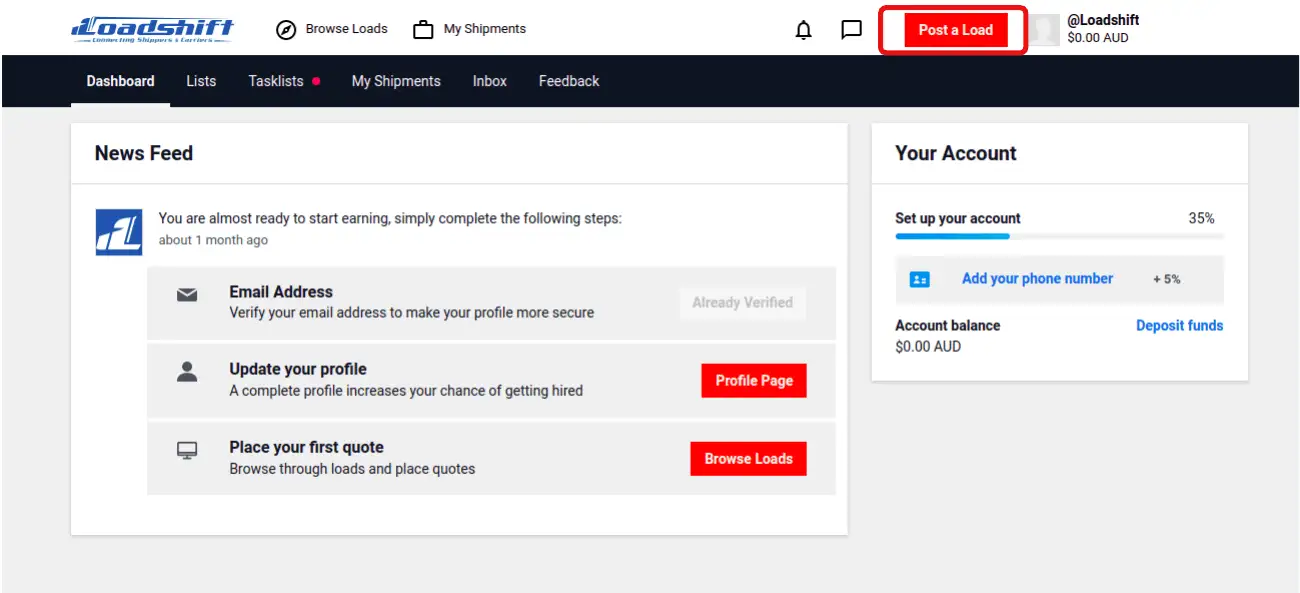Open the notifications bell icon
Screen dimensions: 1300x593
803,30
